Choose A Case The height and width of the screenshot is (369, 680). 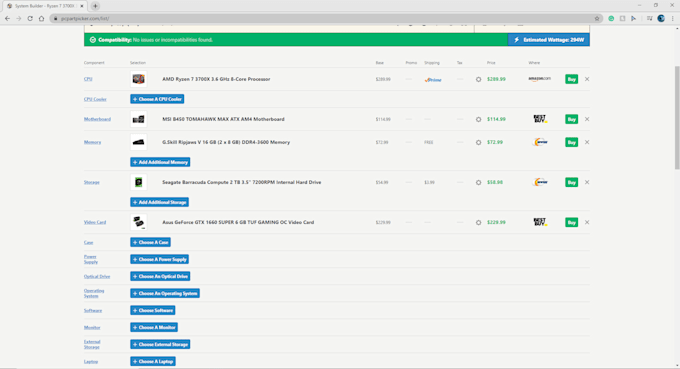point(150,242)
